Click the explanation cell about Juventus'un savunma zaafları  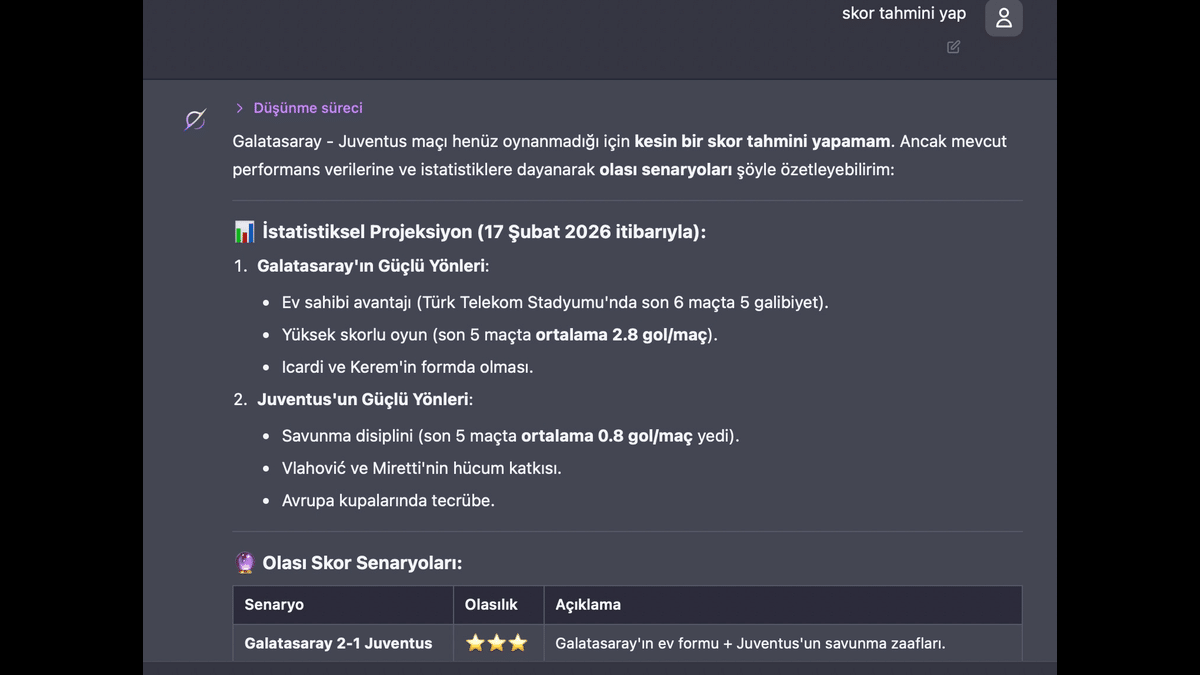tap(750, 643)
